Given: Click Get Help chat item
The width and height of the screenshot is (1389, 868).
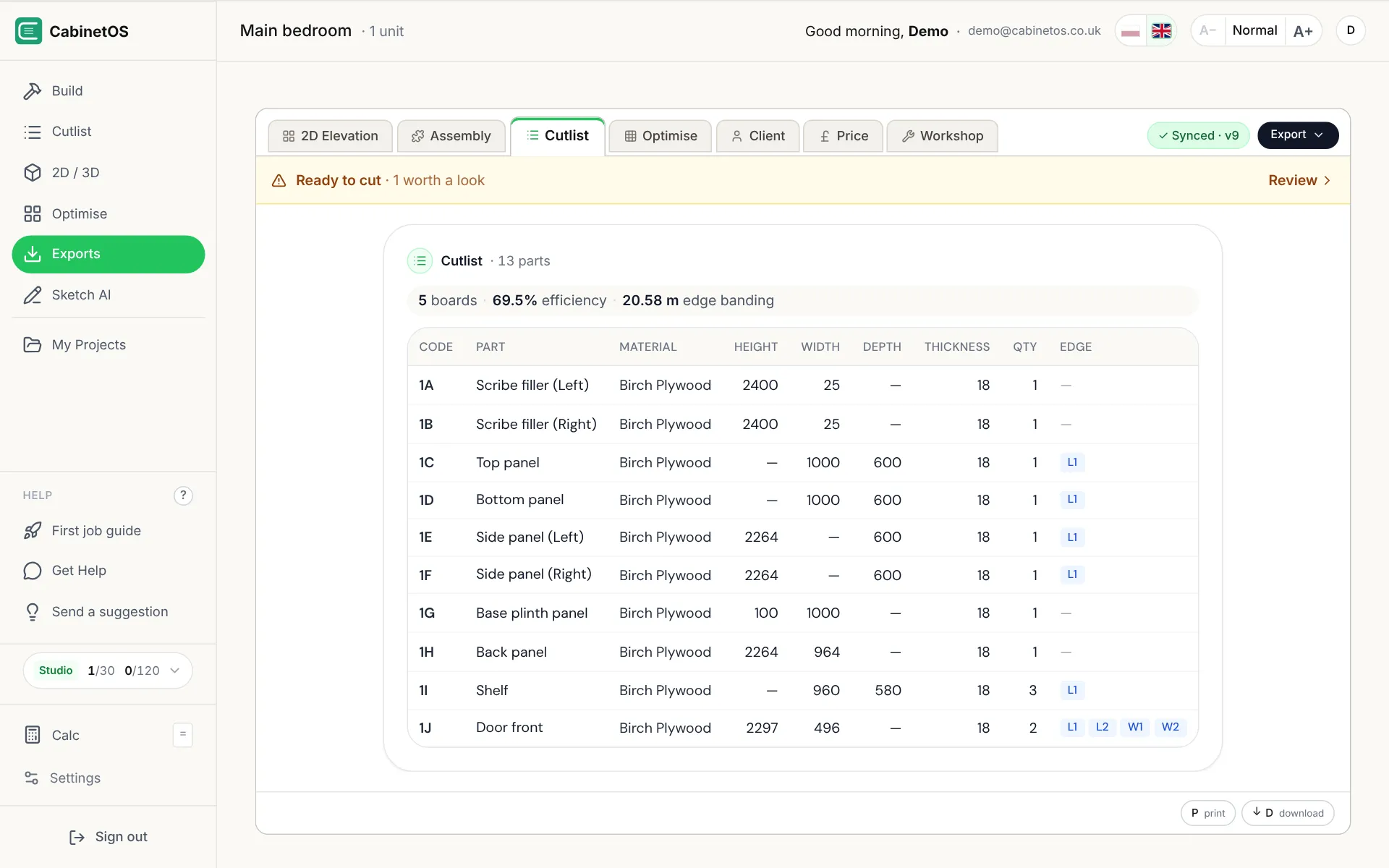Looking at the screenshot, I should coord(109,571).
